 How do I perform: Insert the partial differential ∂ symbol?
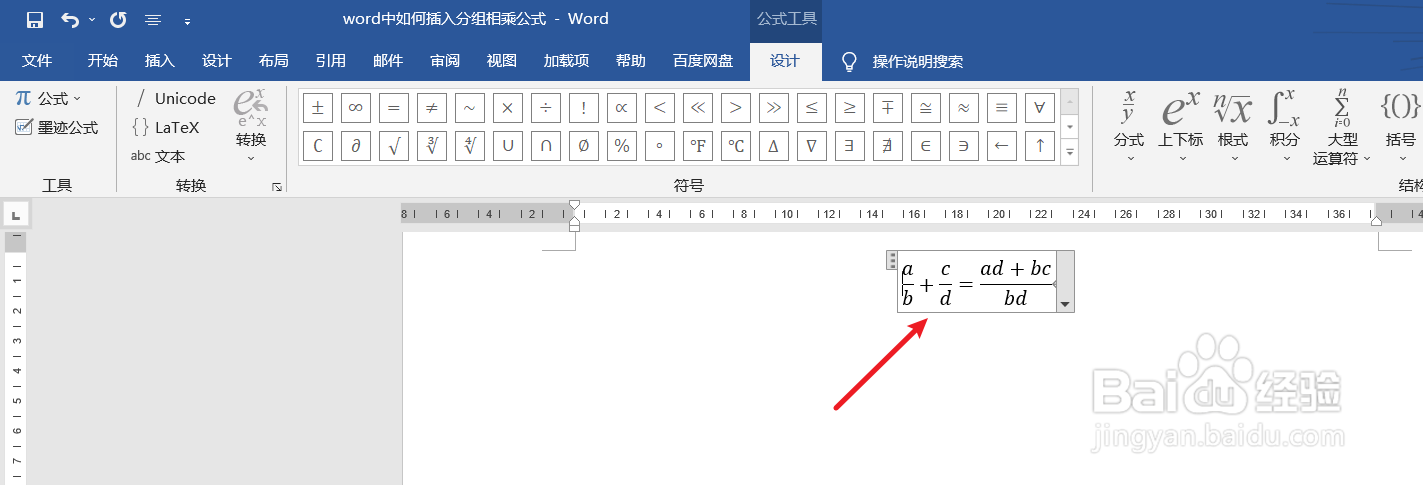click(356, 146)
